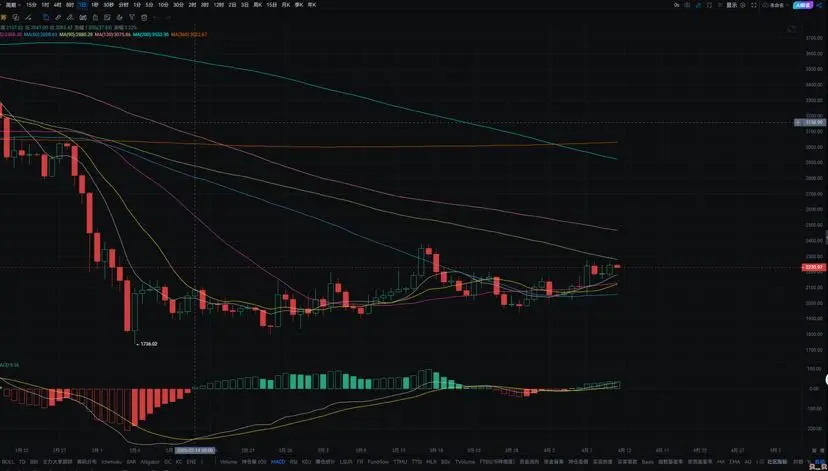Toggle the FundFlow sub-indicator
The image size is (828, 471).
(x=378, y=461)
